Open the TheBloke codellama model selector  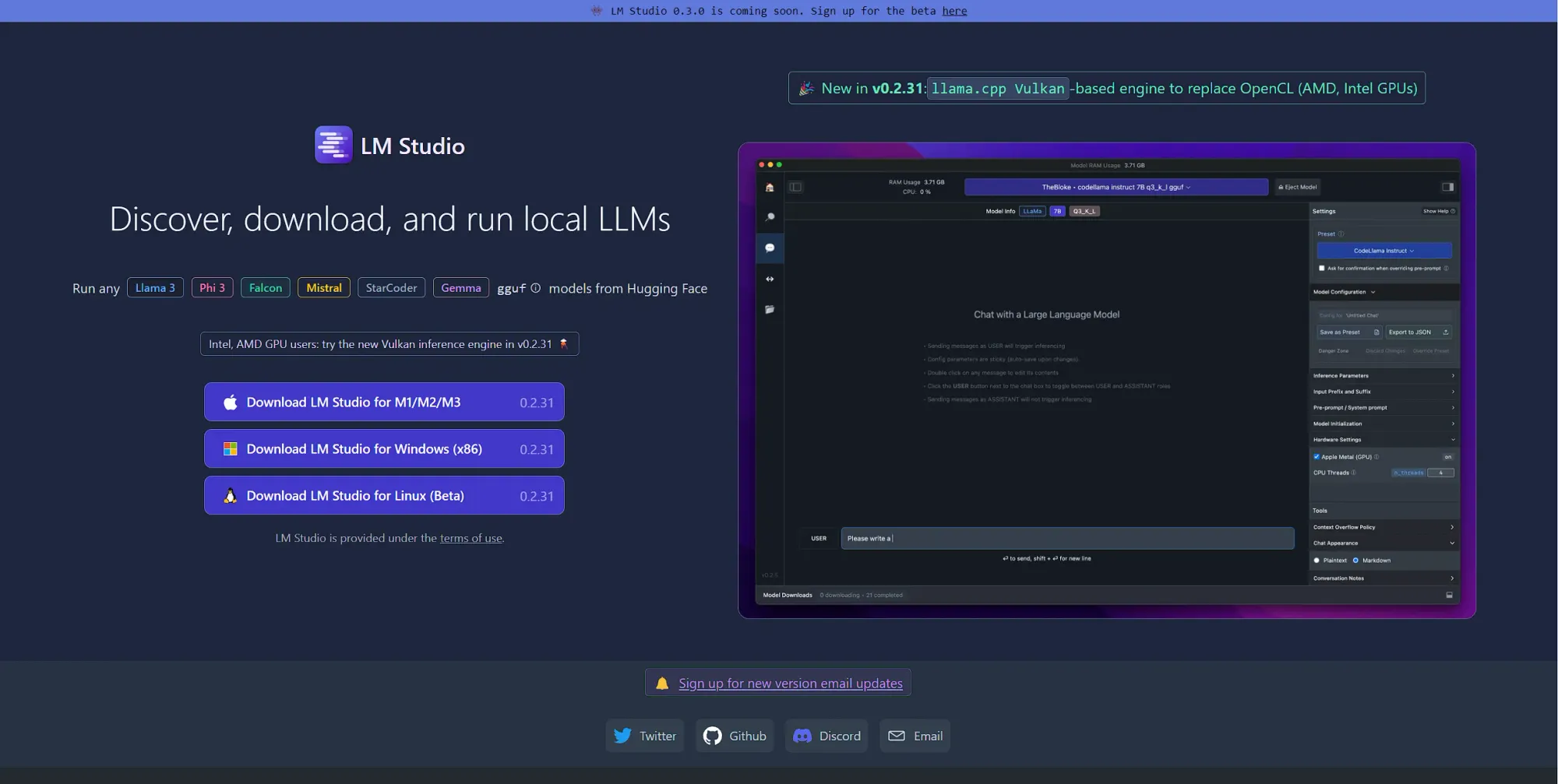pos(1116,187)
